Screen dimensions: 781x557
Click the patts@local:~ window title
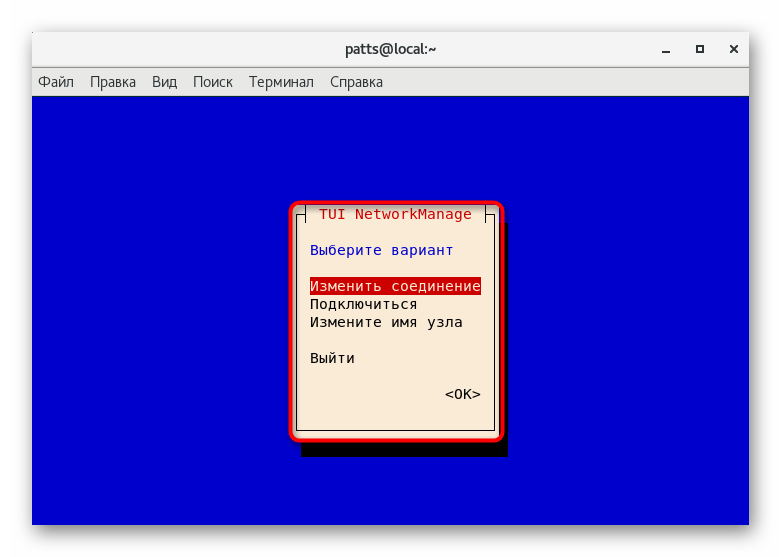point(390,49)
